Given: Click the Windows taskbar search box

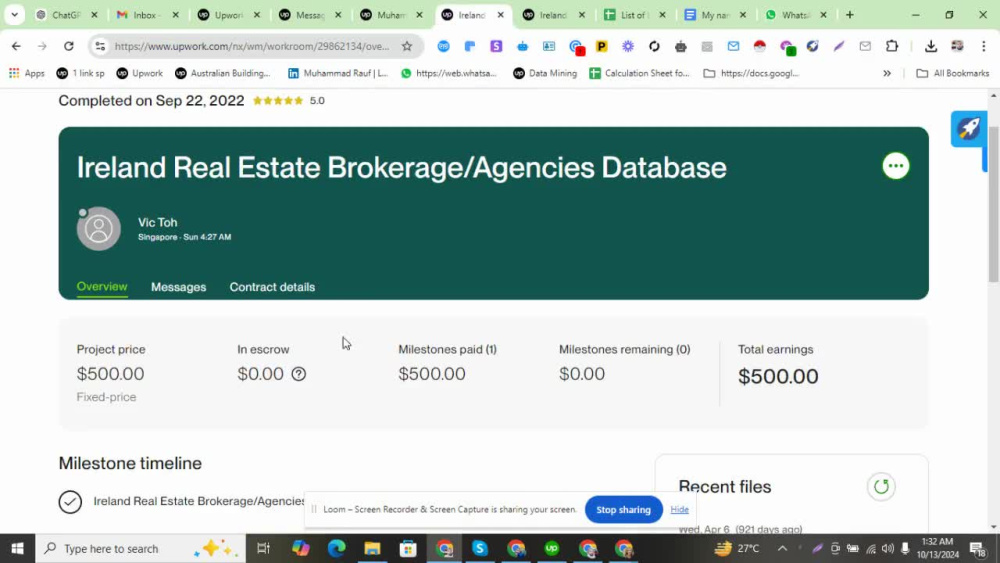Looking at the screenshot, I should tap(140, 548).
